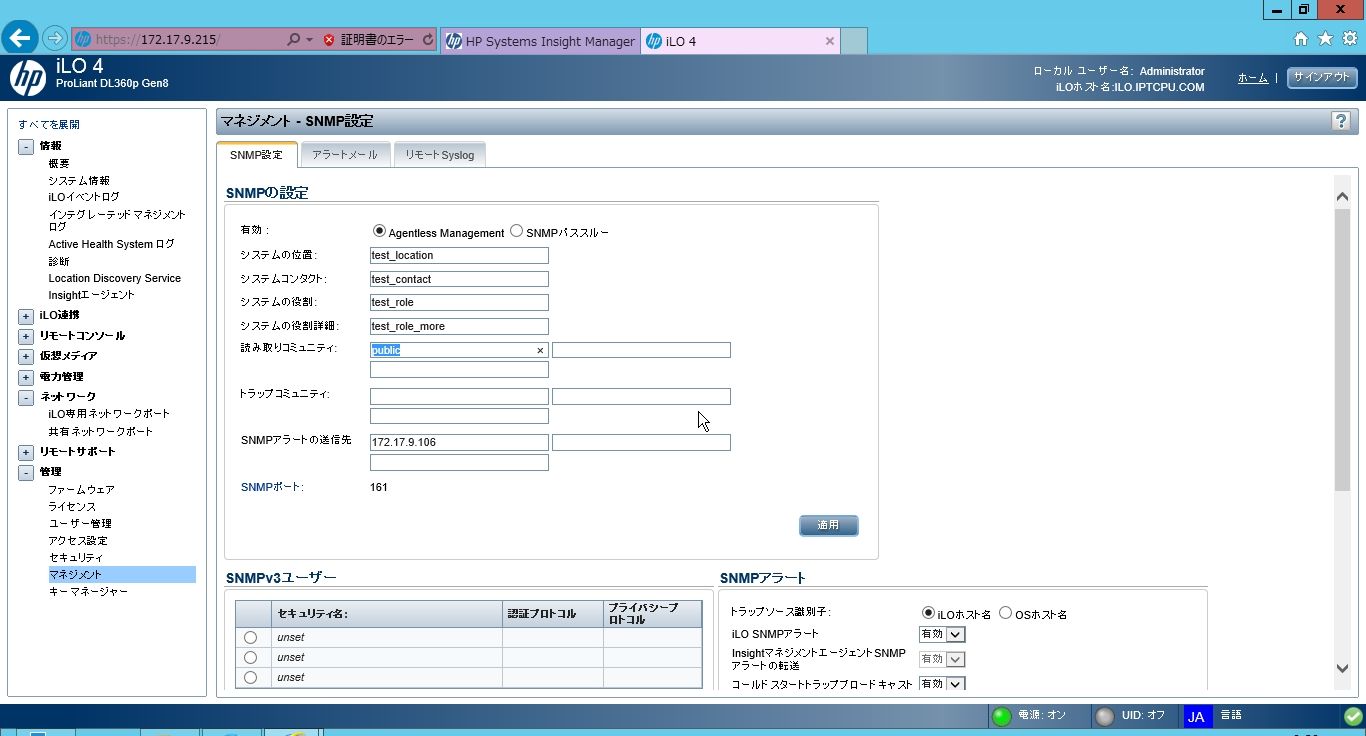Image resolution: width=1366 pixels, height=736 pixels.
Task: Click the browser Home house icon
Action: point(1301,39)
